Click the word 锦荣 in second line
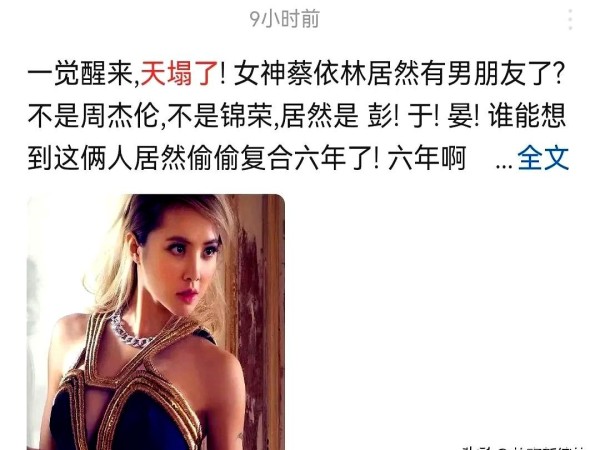Image resolution: width=600 pixels, height=450 pixels. (x=246, y=116)
